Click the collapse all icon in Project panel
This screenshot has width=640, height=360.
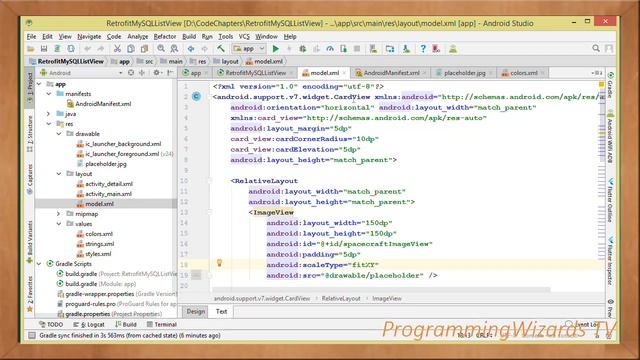142,73
